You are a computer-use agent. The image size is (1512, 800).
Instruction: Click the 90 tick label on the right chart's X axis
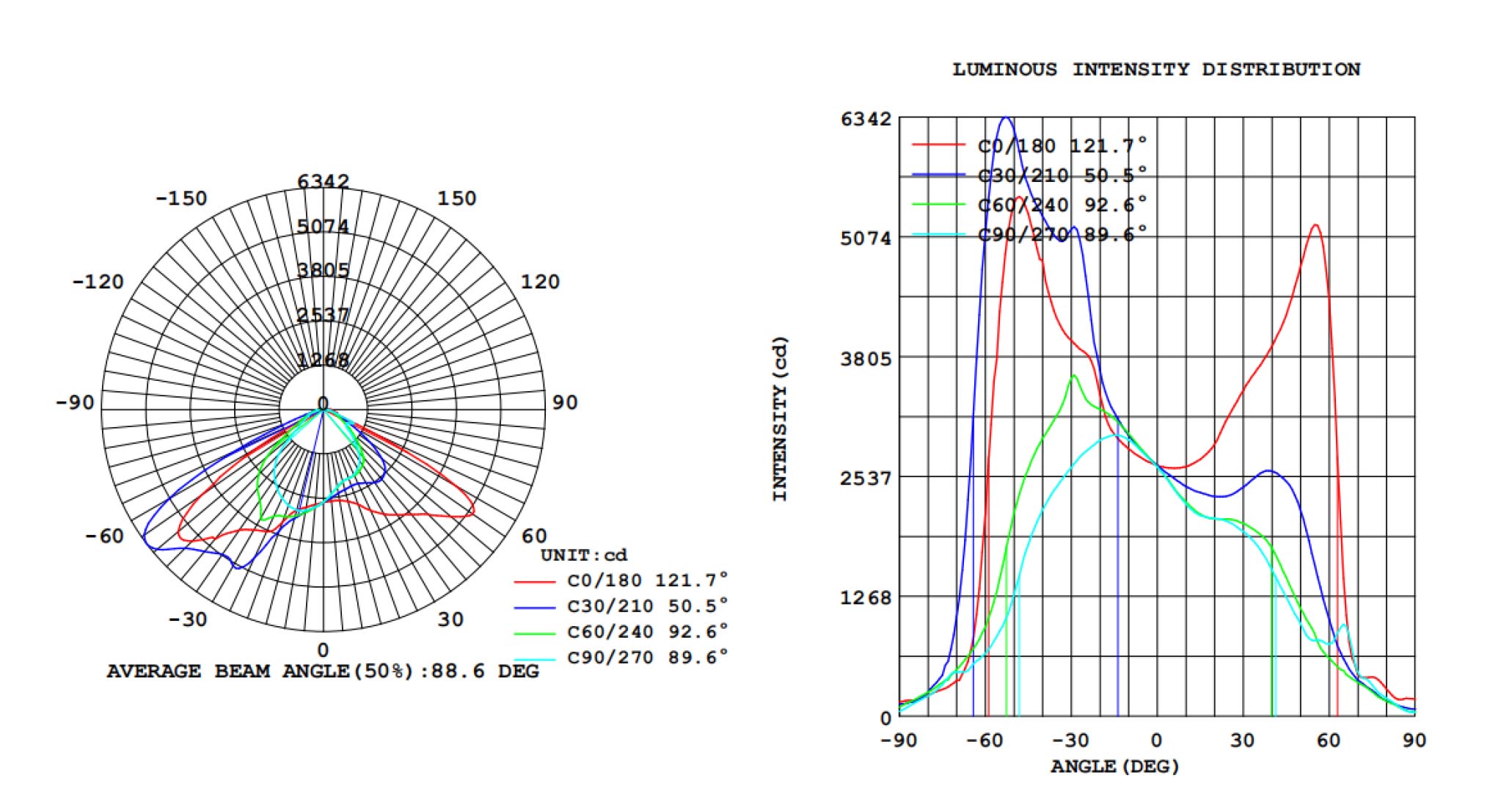[1414, 741]
